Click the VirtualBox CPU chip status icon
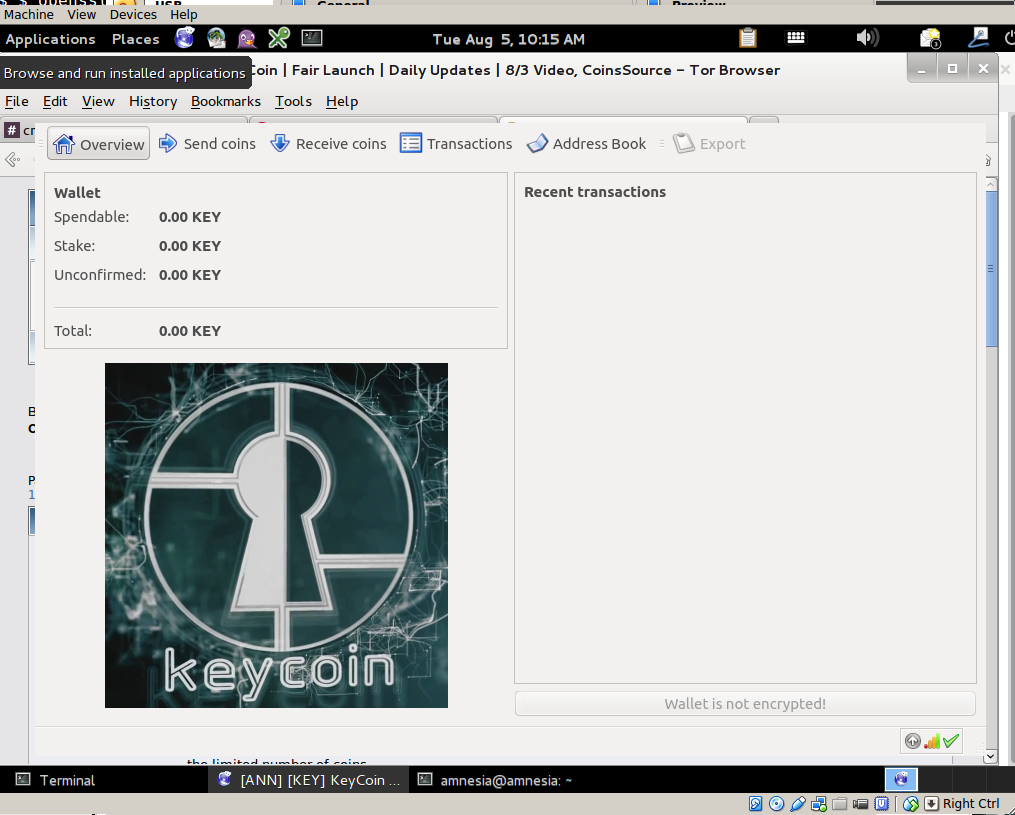 882,804
